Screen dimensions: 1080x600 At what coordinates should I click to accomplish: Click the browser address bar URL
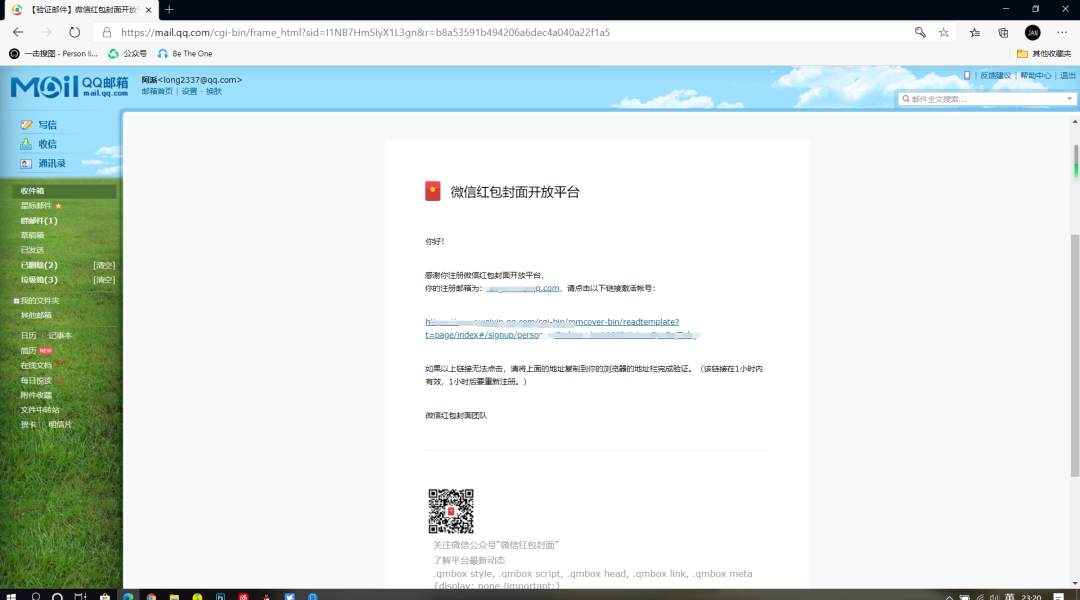pyautogui.click(x=365, y=32)
